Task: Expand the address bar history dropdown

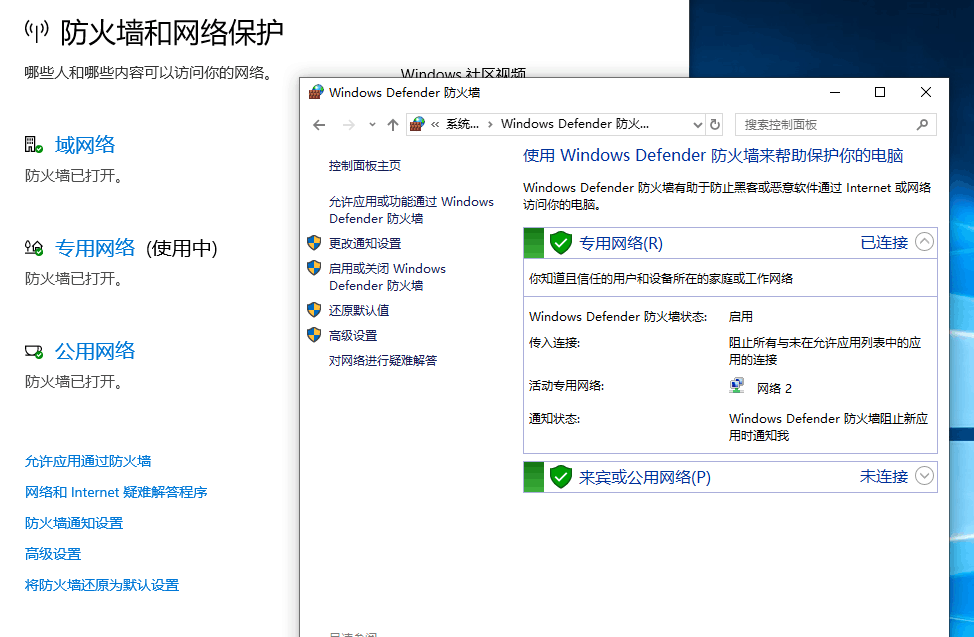Action: tap(698, 125)
